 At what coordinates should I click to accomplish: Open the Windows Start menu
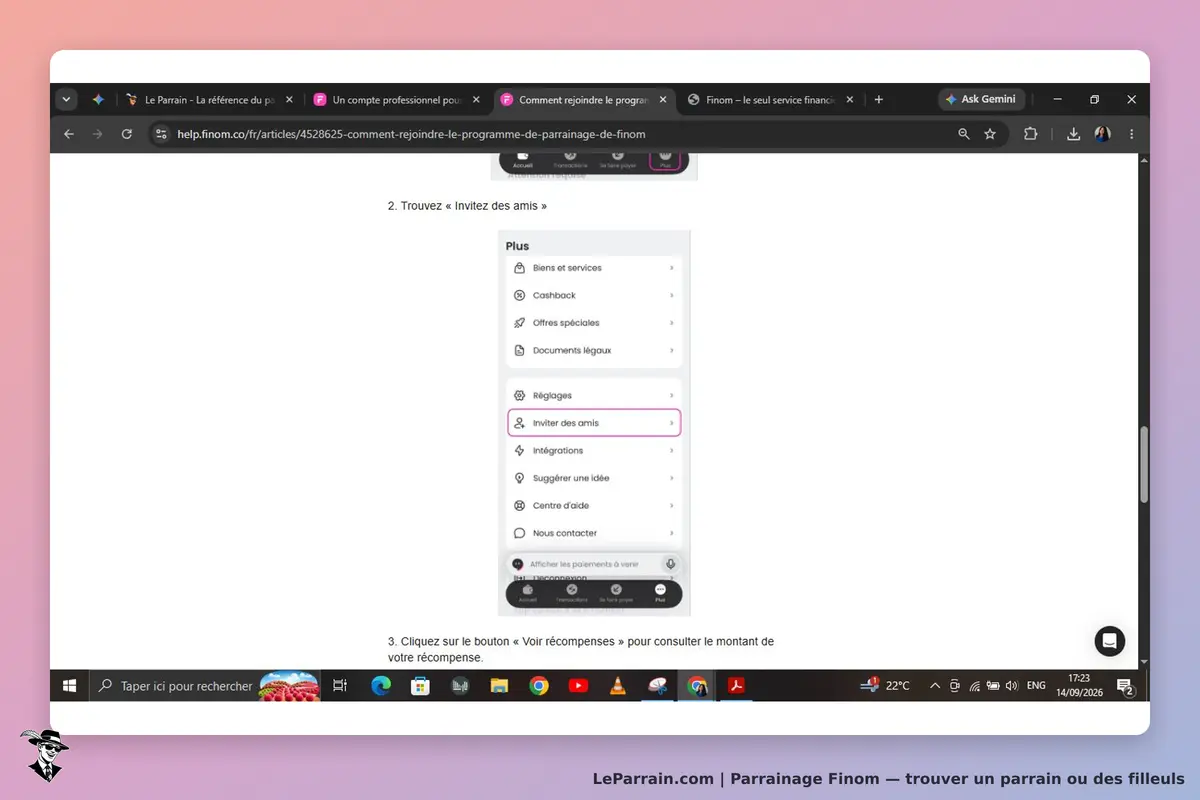pos(70,686)
